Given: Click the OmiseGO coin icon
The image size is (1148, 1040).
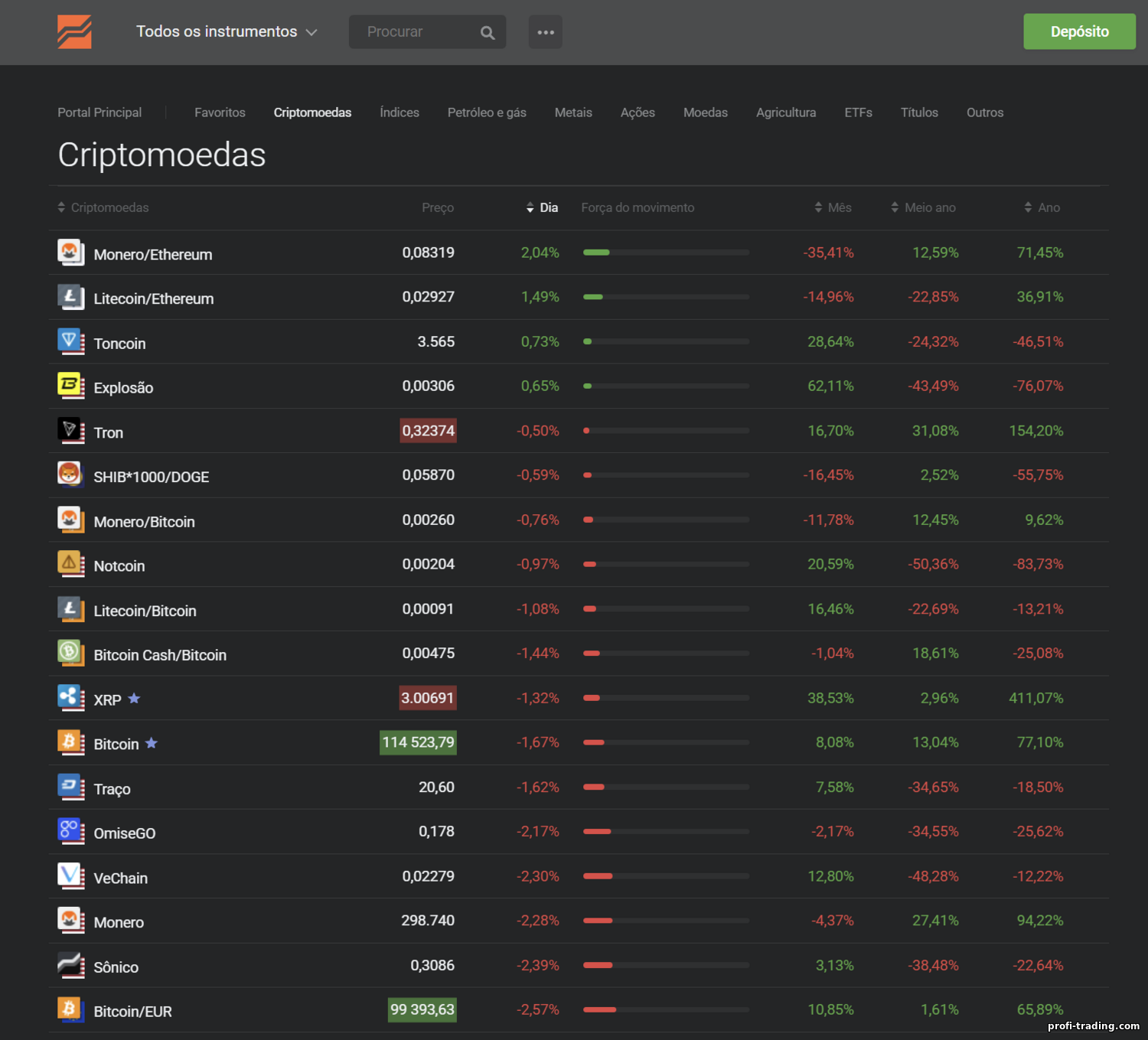Looking at the screenshot, I should pyautogui.click(x=71, y=831).
